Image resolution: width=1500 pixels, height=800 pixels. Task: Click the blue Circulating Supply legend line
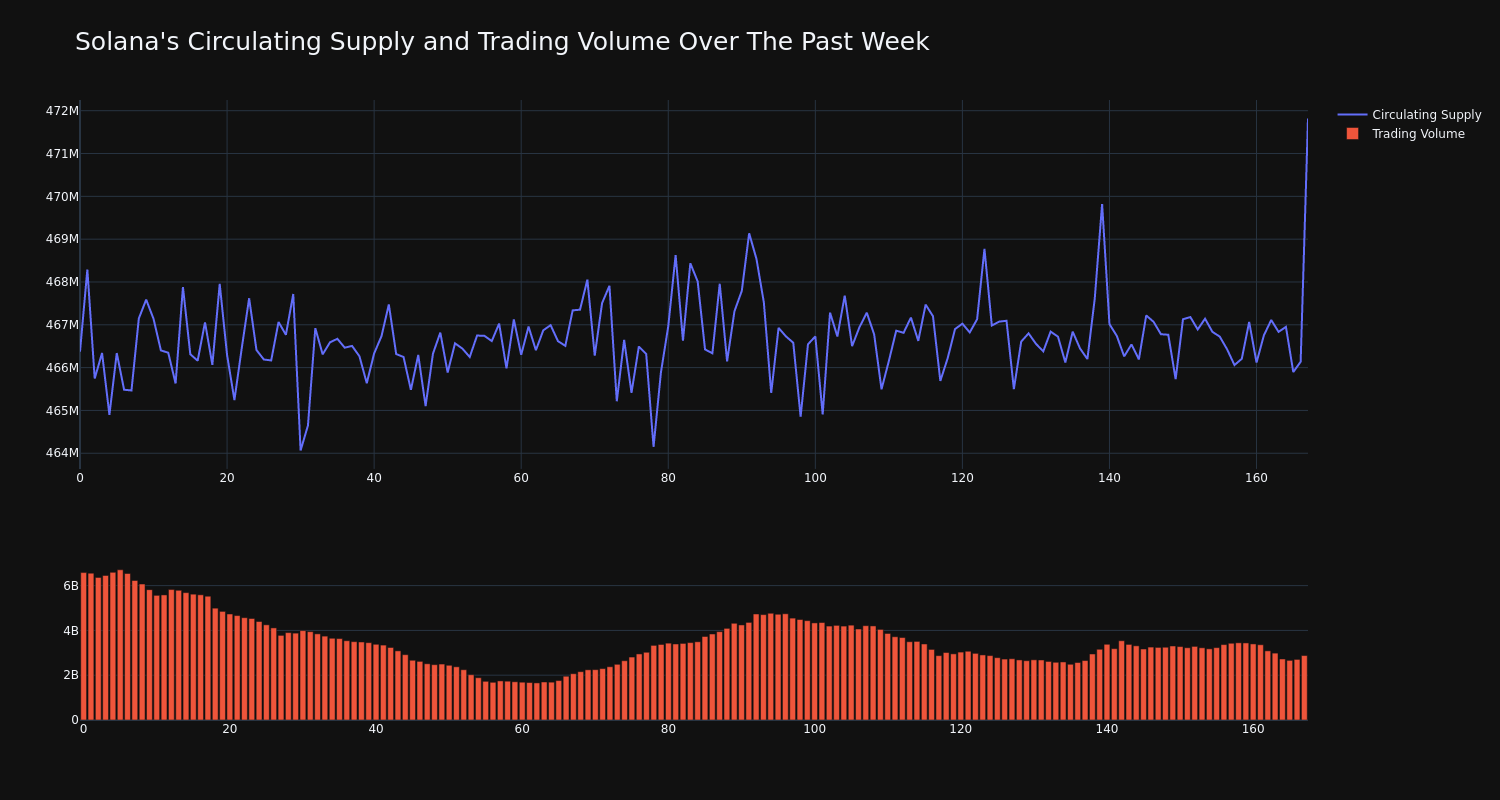coord(1352,115)
